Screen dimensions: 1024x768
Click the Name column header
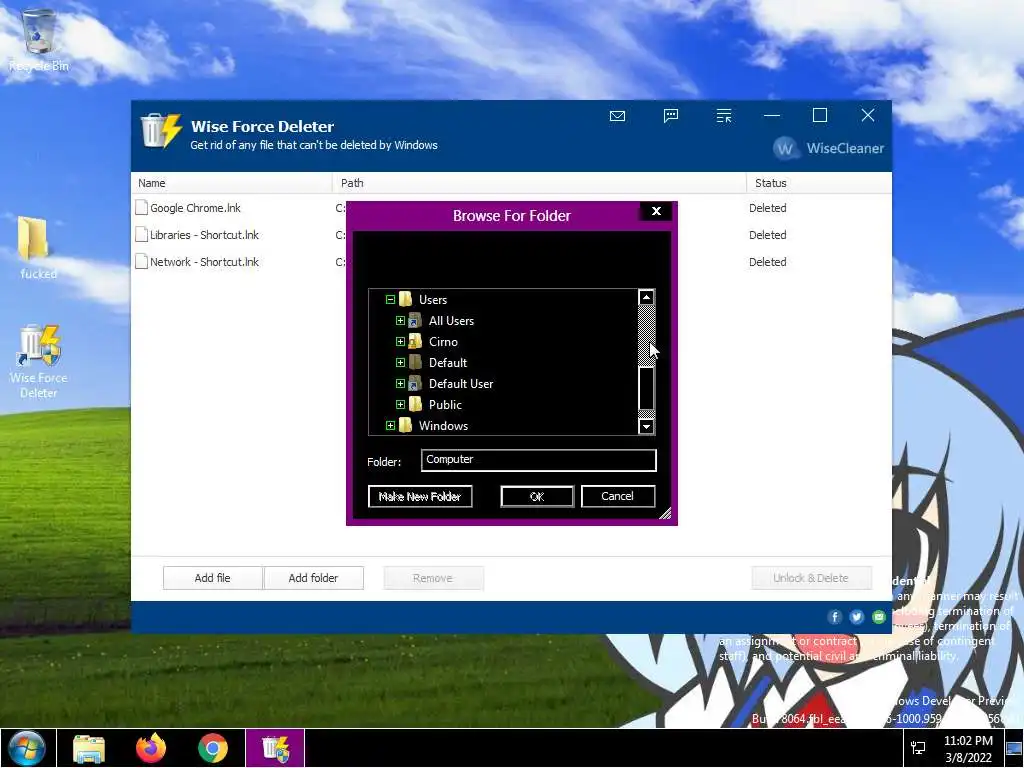(x=232, y=183)
